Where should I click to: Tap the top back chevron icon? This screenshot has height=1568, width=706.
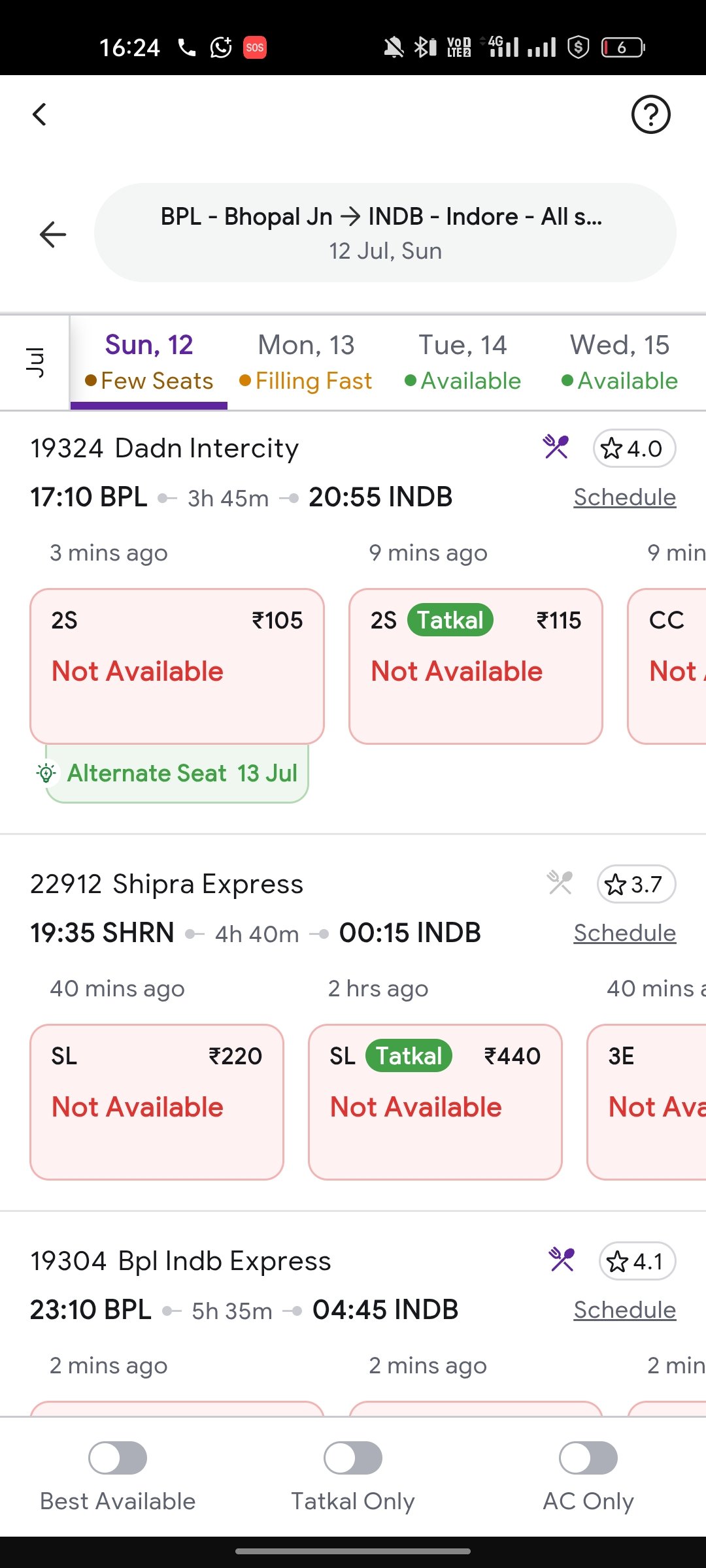(x=39, y=114)
